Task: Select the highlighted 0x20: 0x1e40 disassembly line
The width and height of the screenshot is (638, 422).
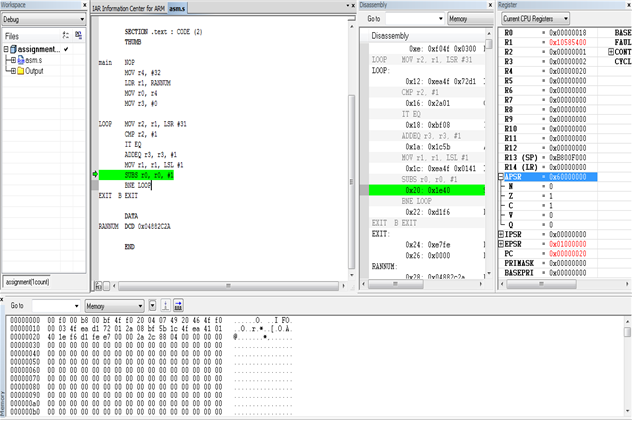Action: (x=427, y=190)
